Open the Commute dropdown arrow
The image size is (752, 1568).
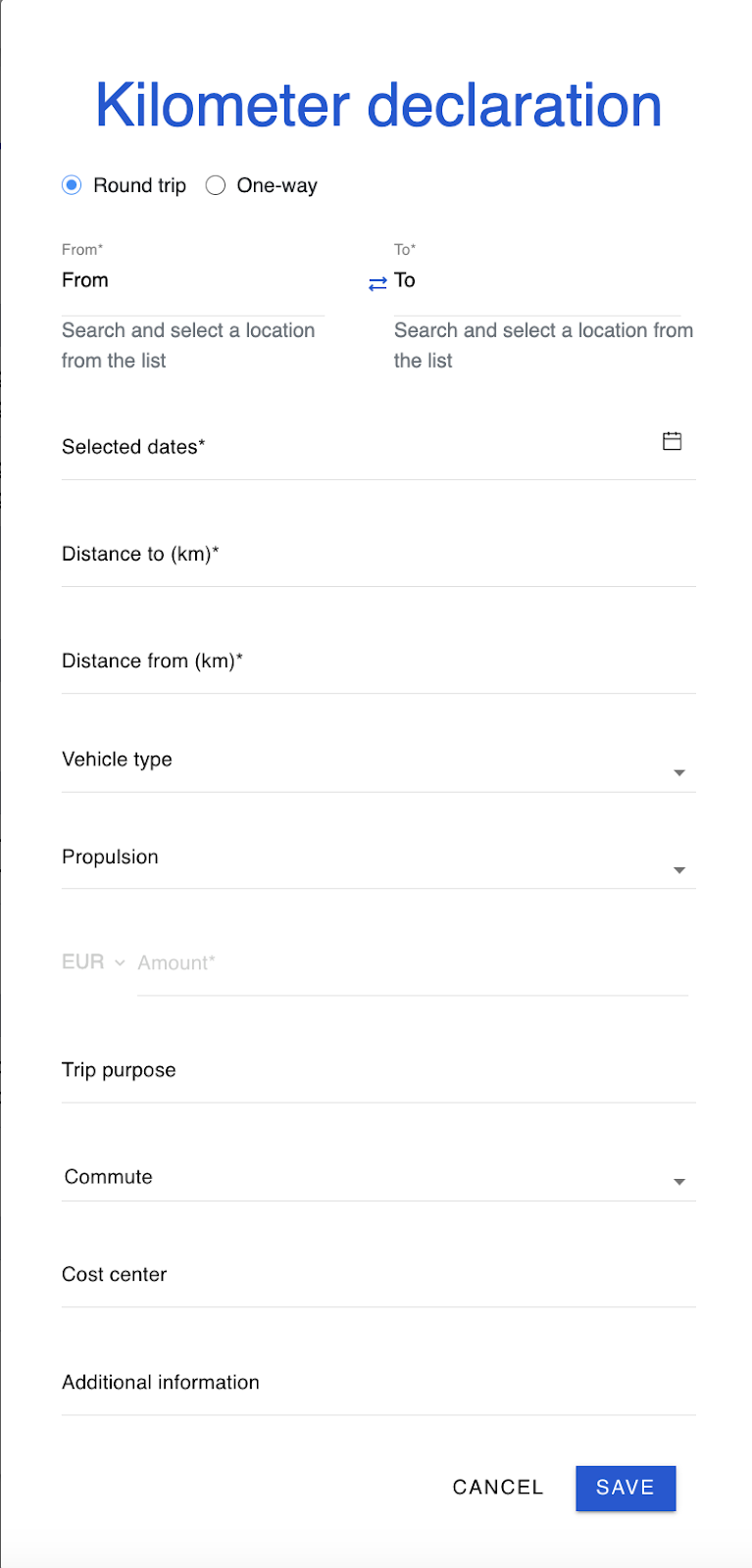tap(678, 1182)
